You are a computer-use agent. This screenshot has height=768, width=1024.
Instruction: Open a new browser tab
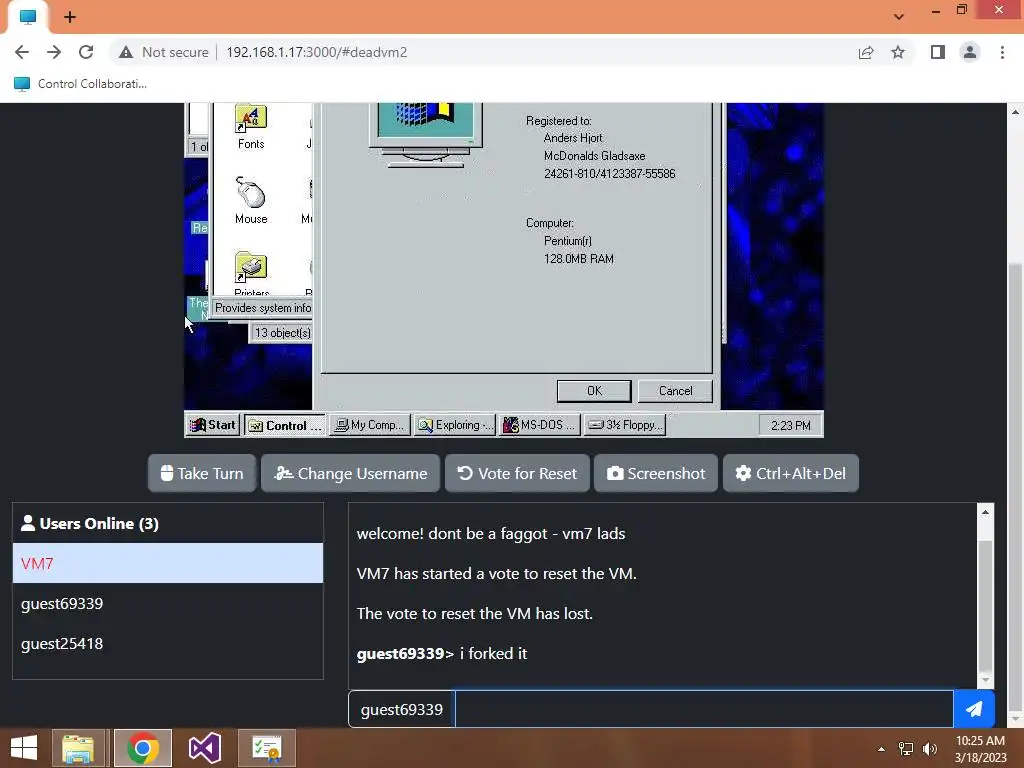[x=70, y=17]
